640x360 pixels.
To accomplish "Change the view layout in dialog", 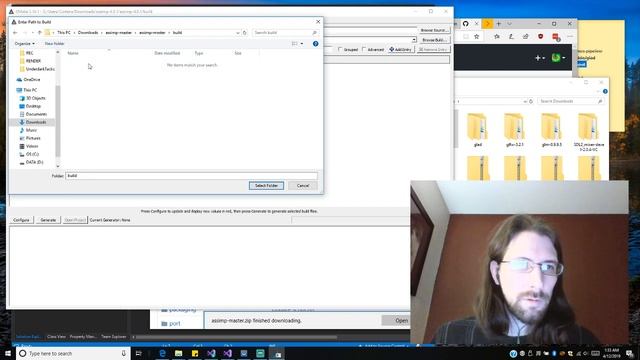I will click(294, 44).
